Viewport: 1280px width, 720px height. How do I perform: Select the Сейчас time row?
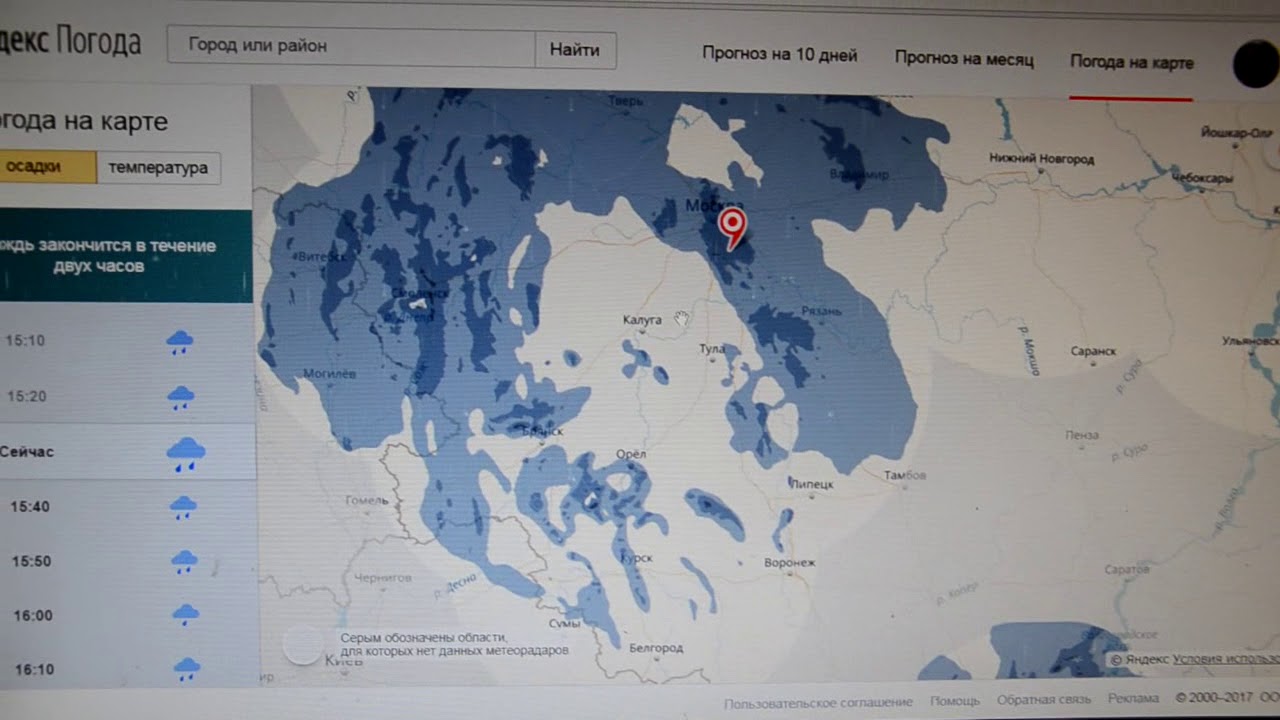127,452
